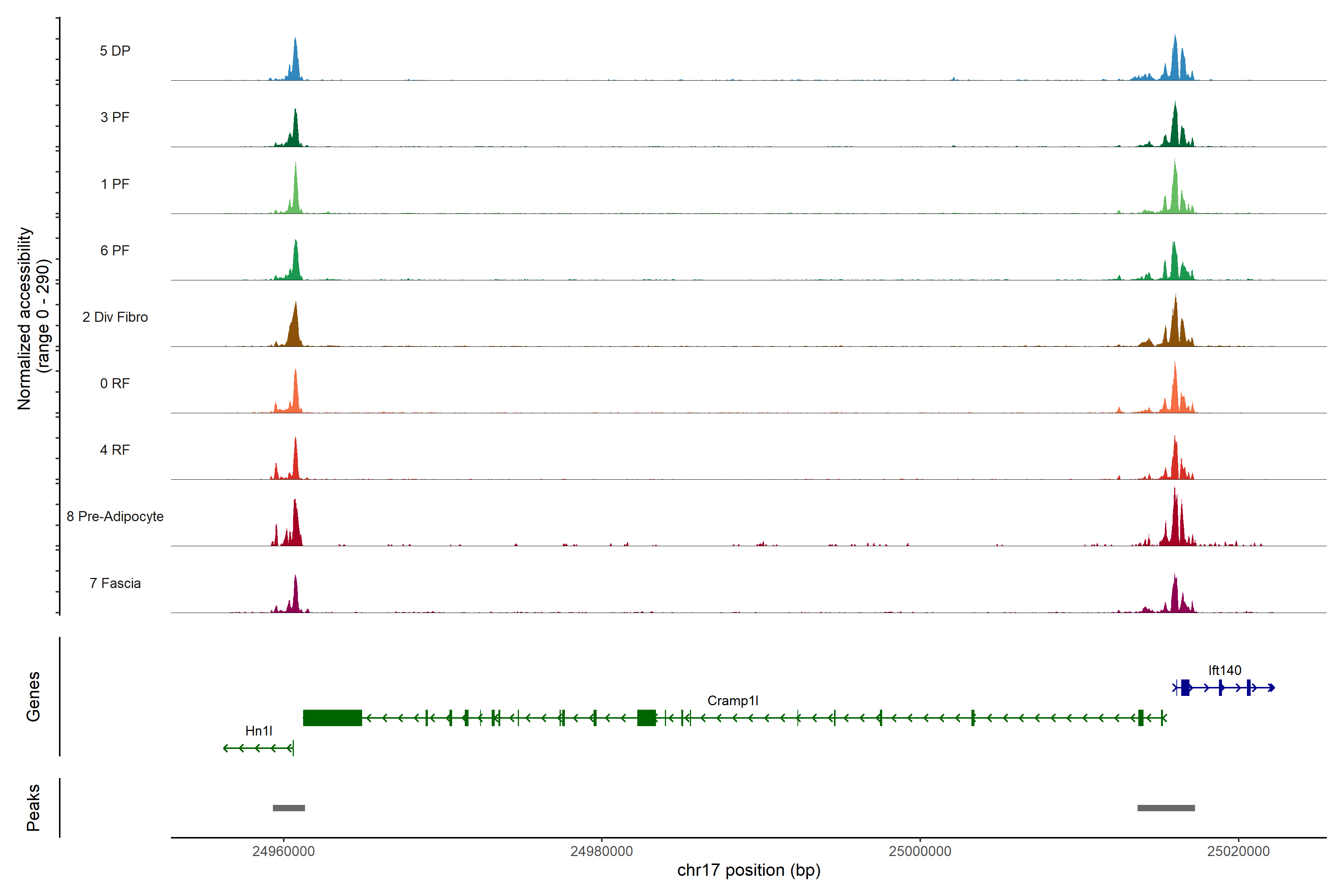Click the right gray peak bar
The height and width of the screenshot is (896, 1344).
click(1166, 808)
